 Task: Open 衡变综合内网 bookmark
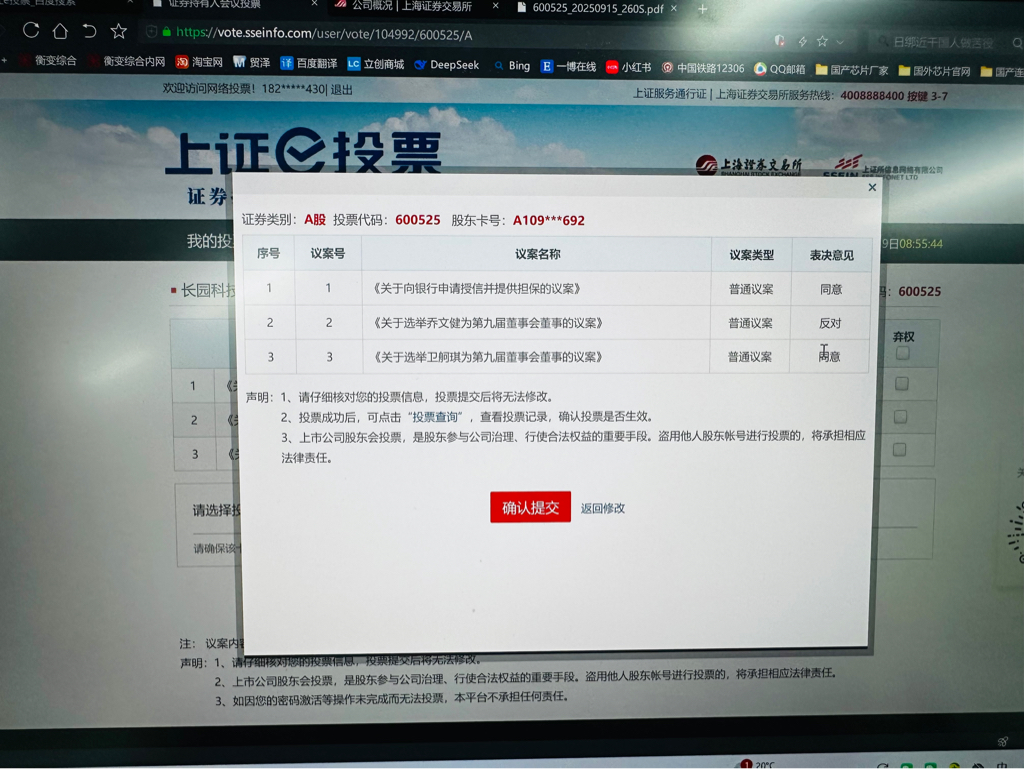click(127, 61)
